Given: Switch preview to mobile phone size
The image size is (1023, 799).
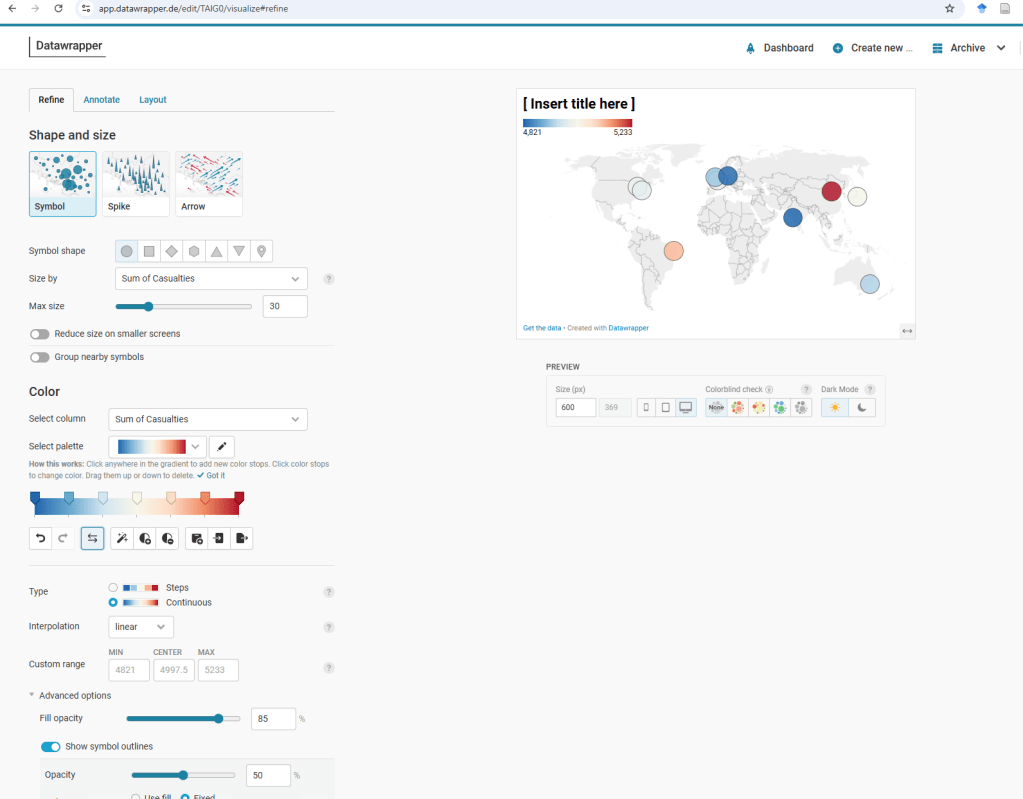Looking at the screenshot, I should click(646, 407).
